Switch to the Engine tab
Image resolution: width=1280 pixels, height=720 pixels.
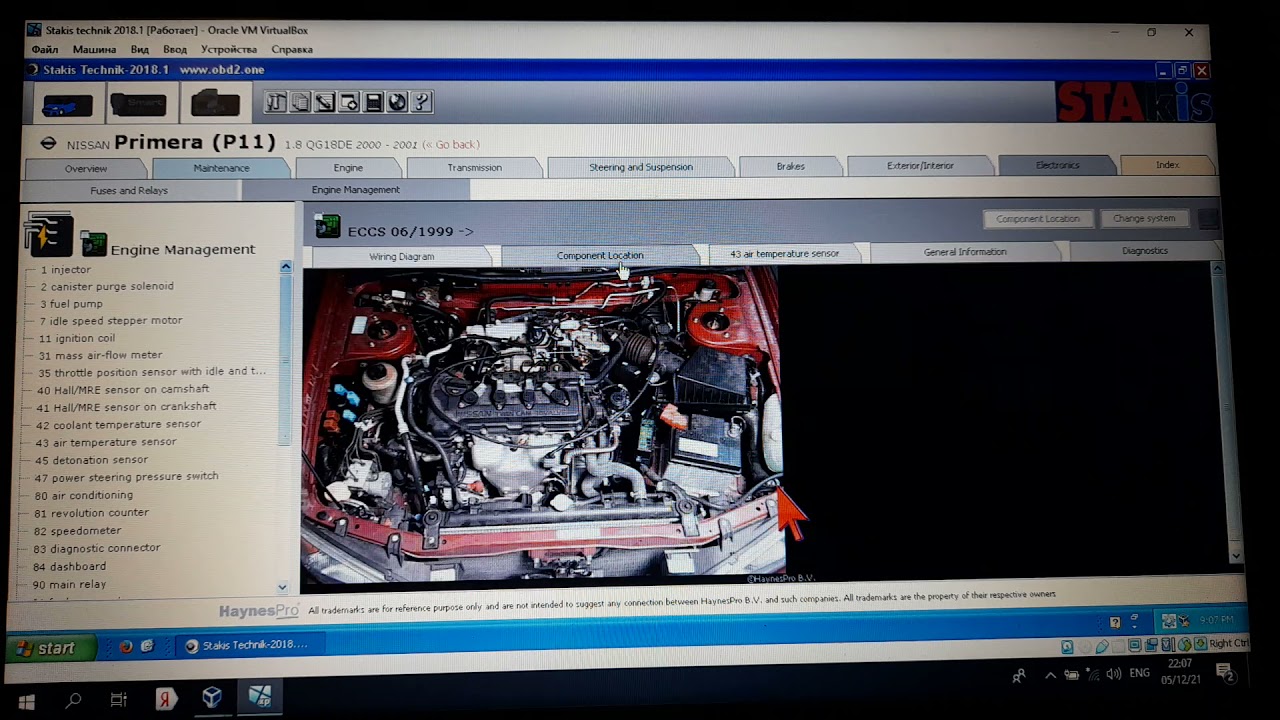(x=348, y=168)
